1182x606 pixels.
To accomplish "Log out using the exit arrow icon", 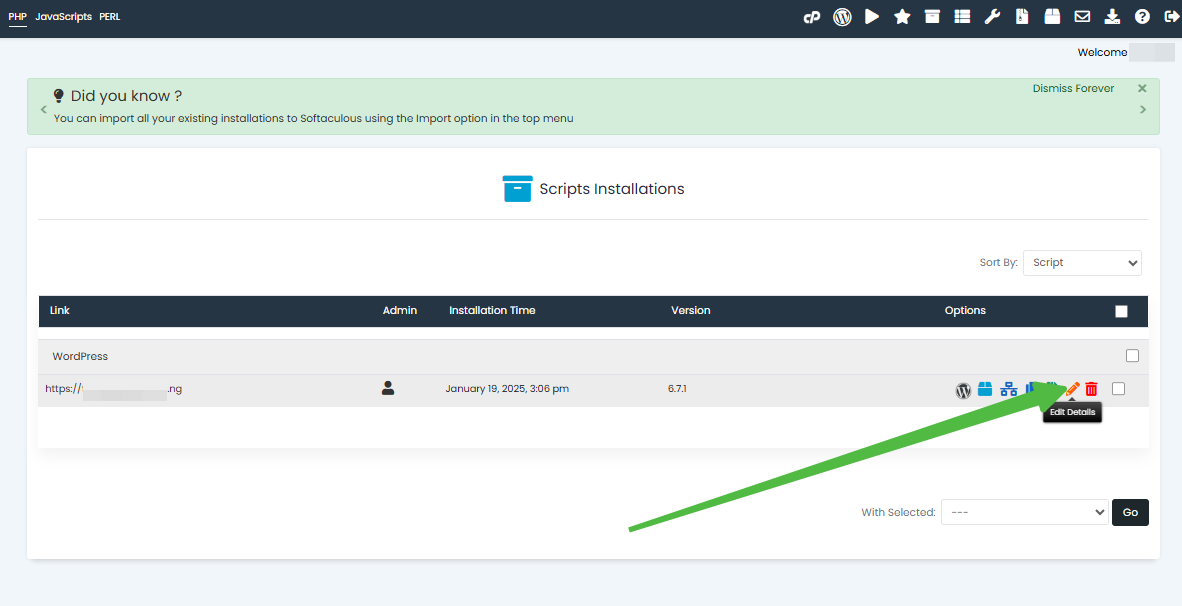I will [x=1171, y=17].
